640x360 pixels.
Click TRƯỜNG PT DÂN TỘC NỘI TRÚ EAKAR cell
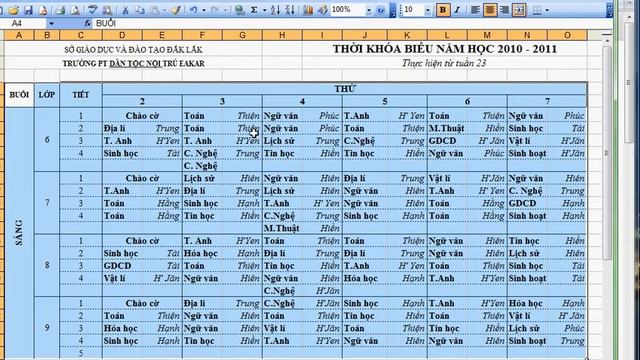133,64
